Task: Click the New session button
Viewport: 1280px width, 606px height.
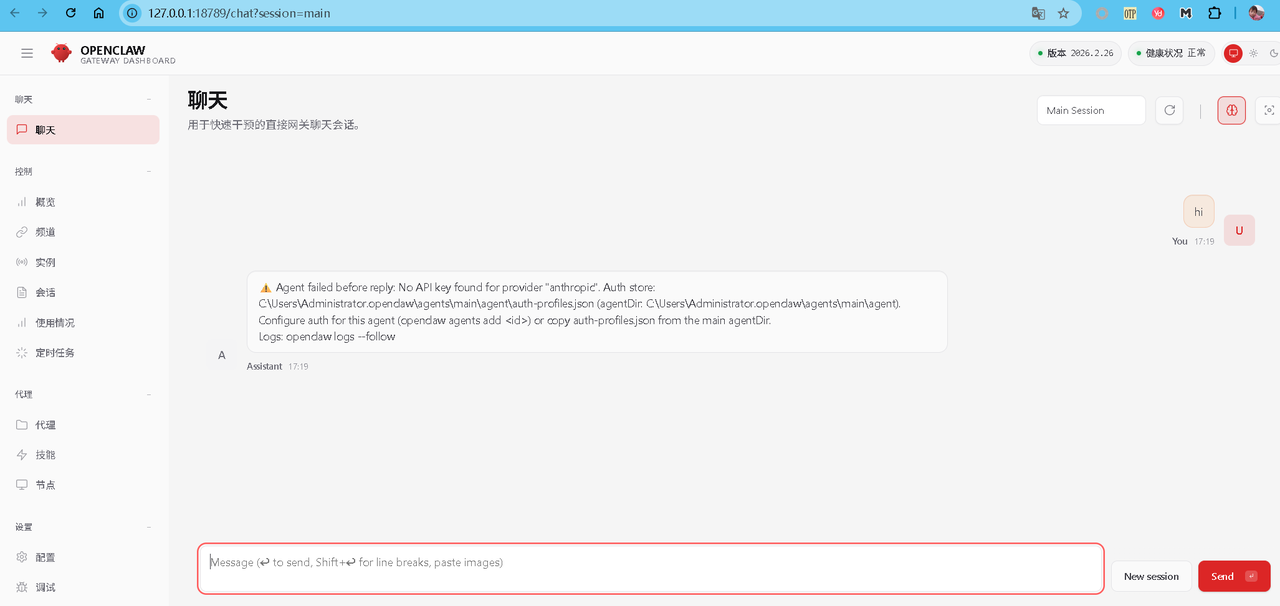Action: click(x=1151, y=576)
